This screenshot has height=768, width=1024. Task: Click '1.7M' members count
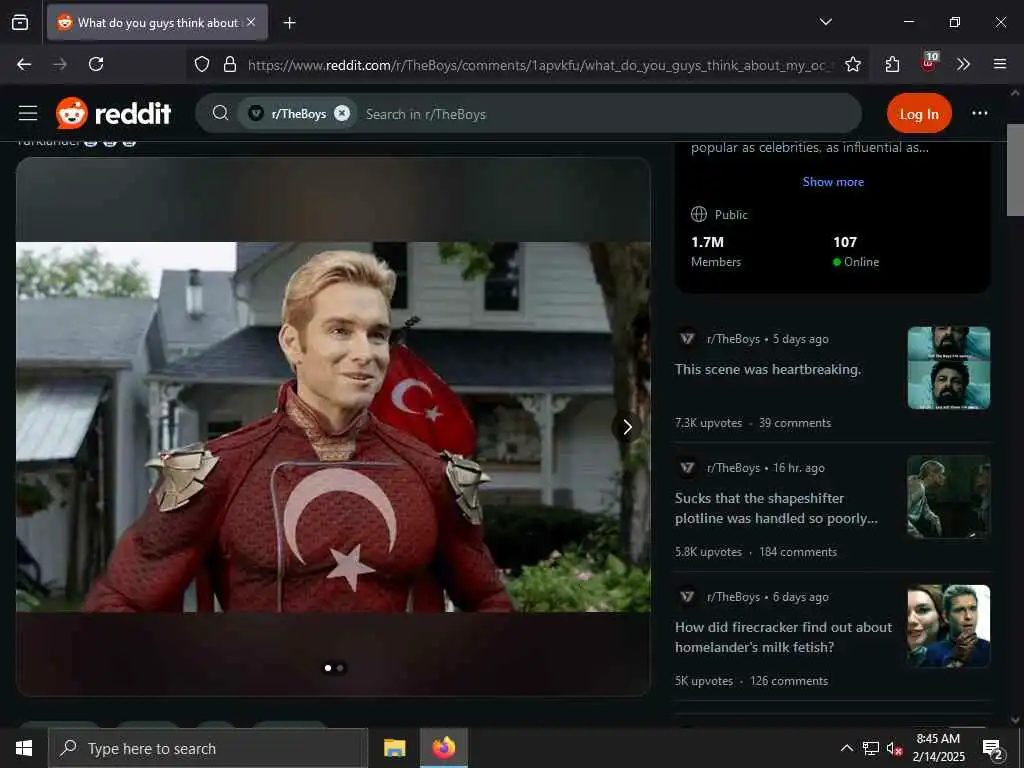707,242
